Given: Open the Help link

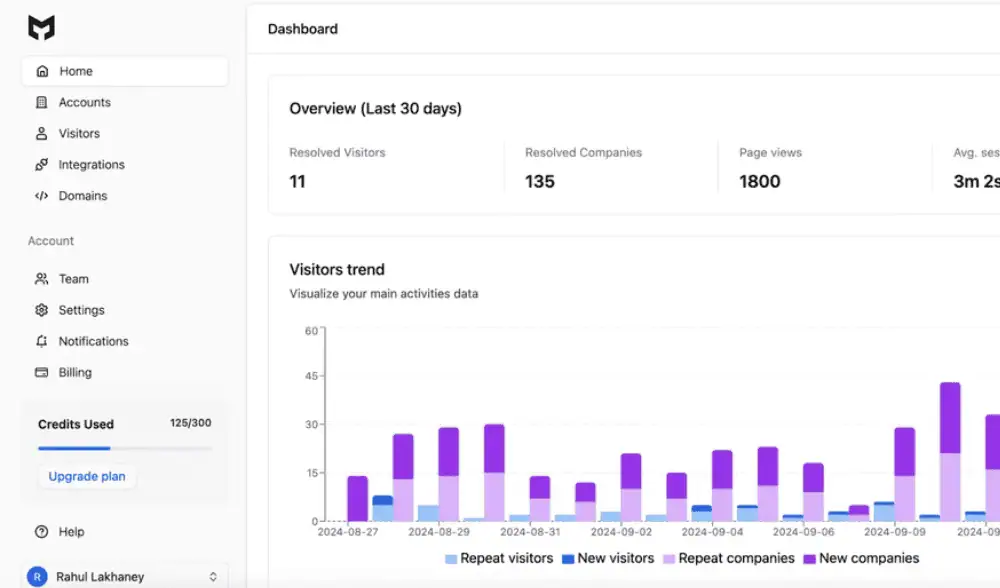Looking at the screenshot, I should 71,532.
